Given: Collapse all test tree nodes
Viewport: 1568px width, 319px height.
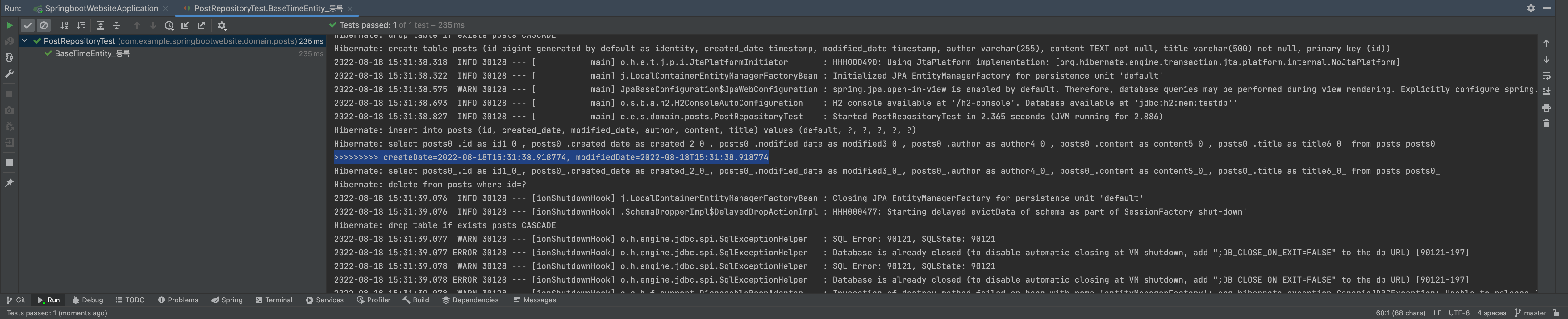Looking at the screenshot, I should 117,26.
